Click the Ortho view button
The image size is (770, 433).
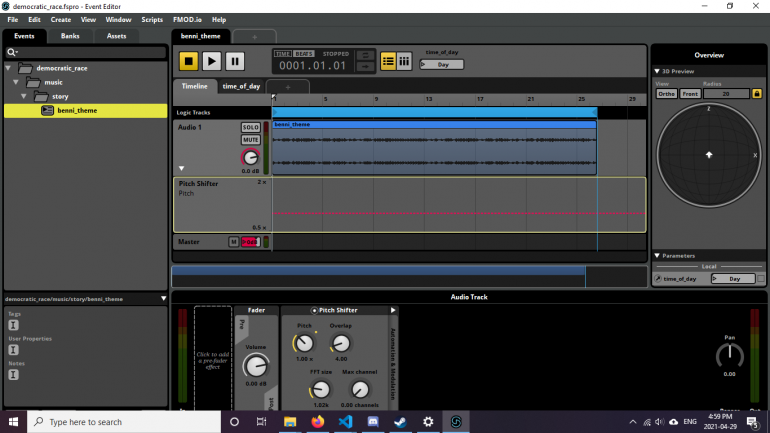(x=666, y=93)
